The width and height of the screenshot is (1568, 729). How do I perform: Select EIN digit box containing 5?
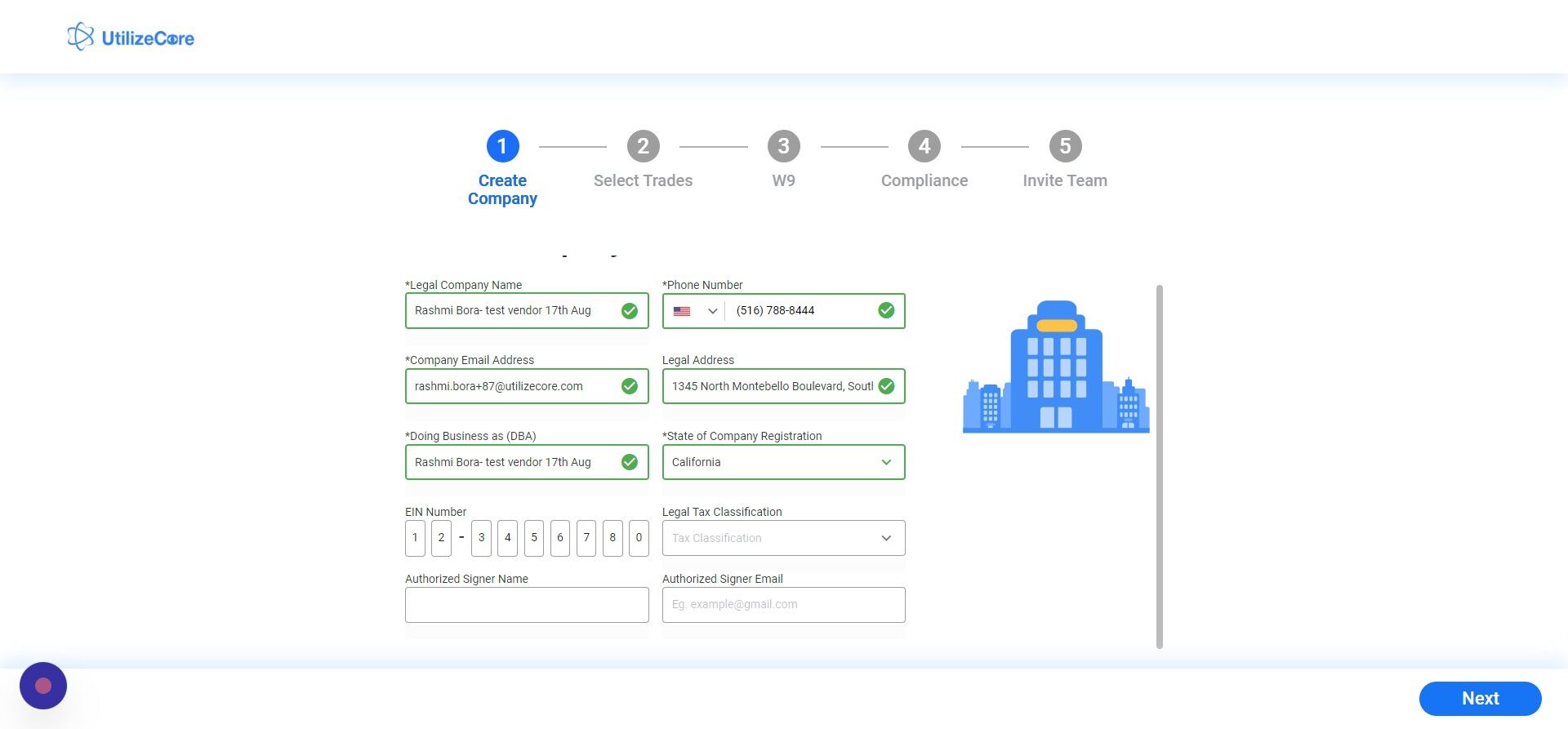[534, 538]
